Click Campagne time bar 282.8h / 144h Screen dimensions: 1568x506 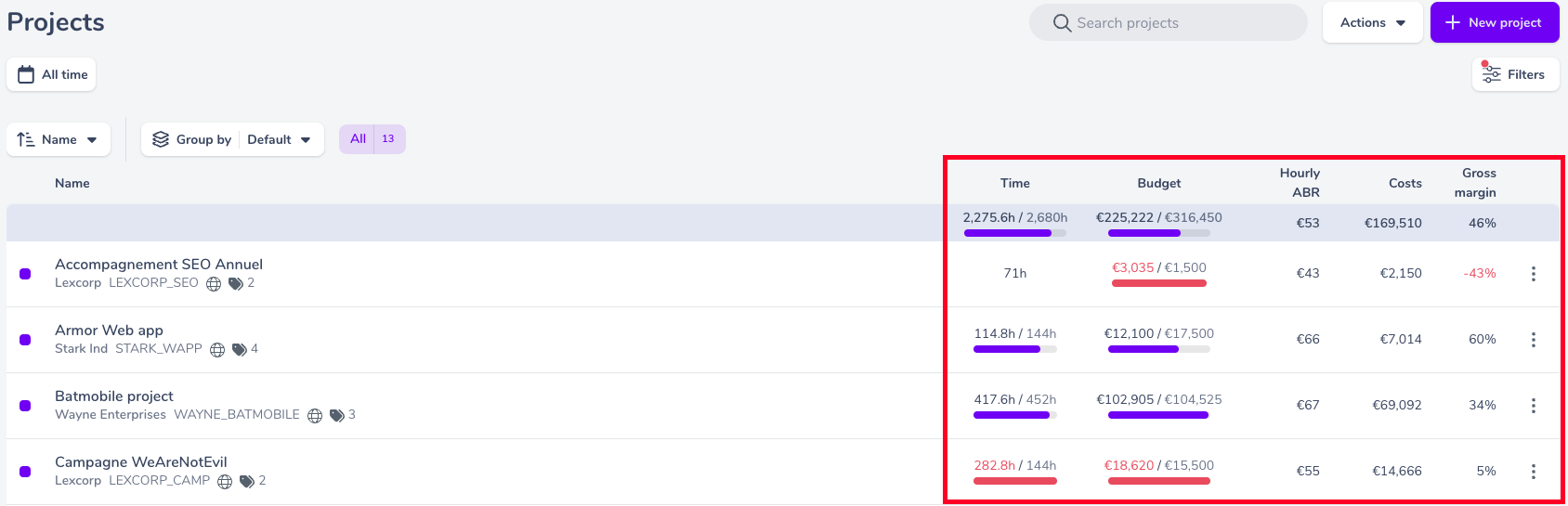1015,481
